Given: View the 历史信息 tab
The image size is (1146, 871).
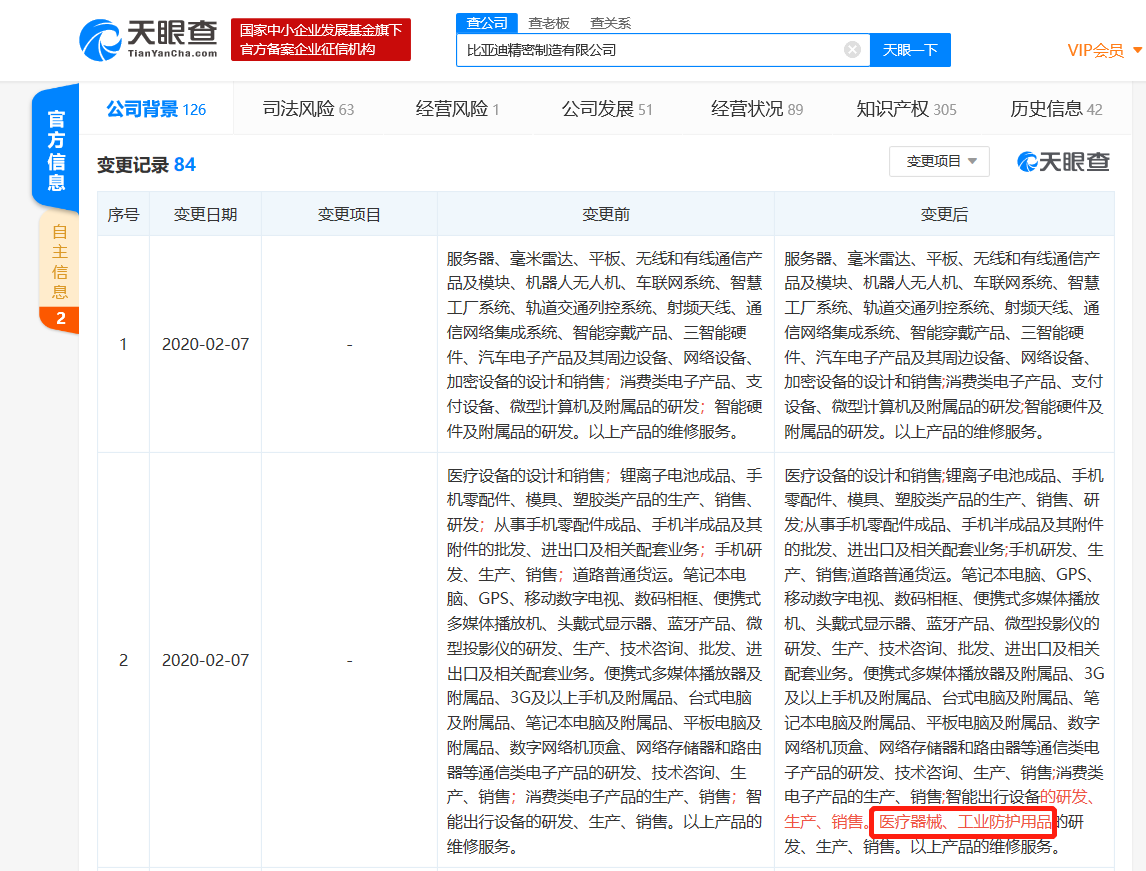Looking at the screenshot, I should point(1056,109).
